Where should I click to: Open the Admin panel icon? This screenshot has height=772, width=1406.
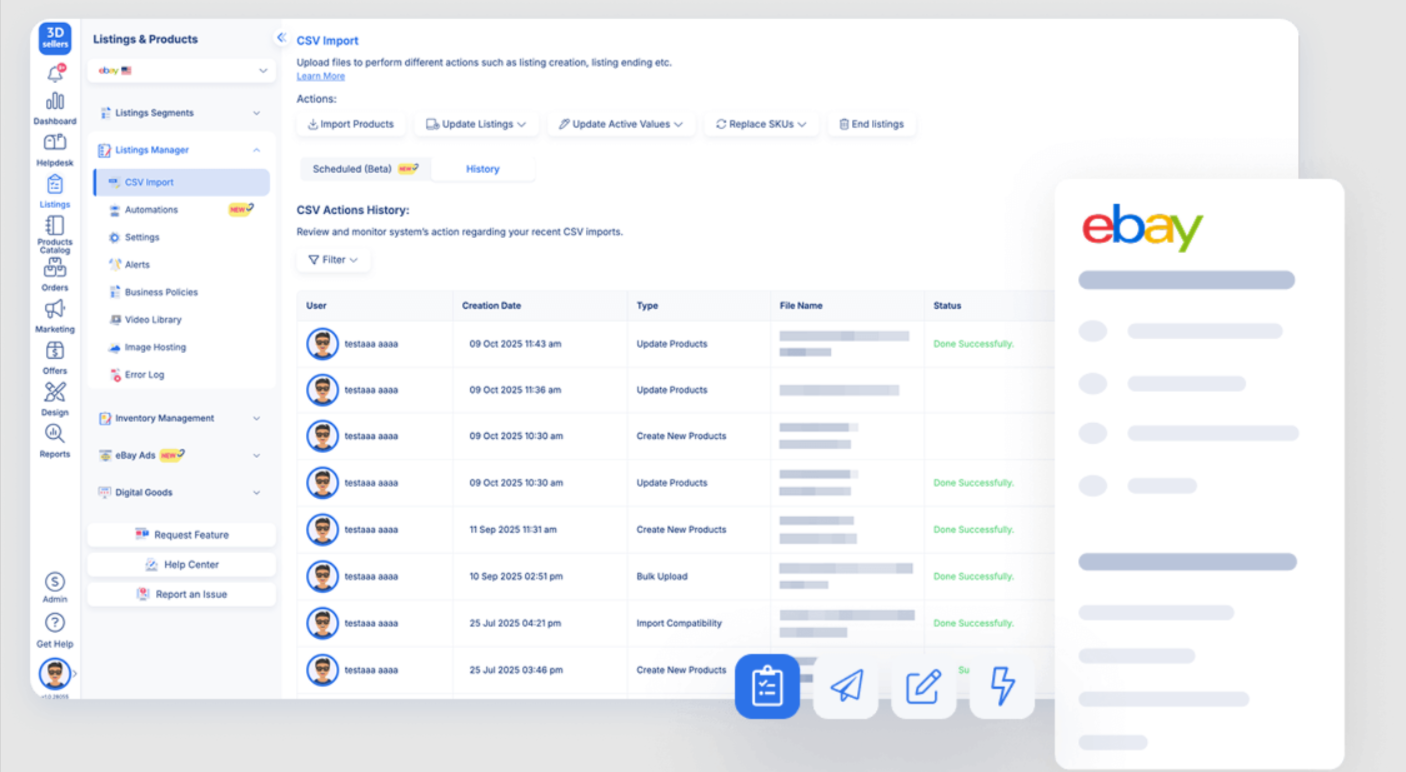55,580
